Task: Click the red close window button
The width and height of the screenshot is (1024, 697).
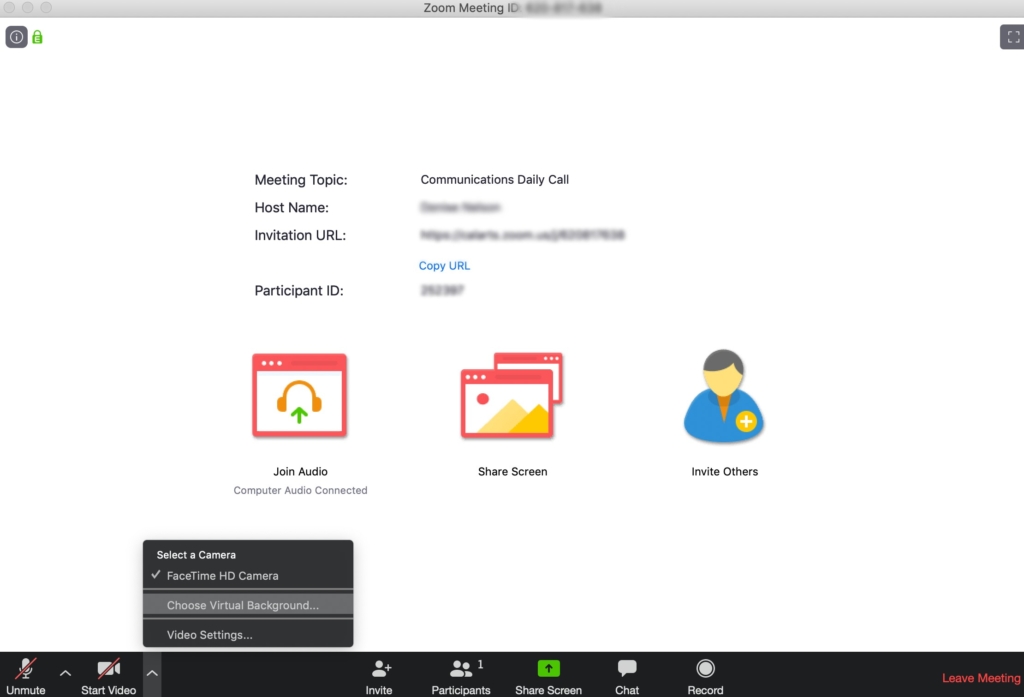Action: [9, 7]
